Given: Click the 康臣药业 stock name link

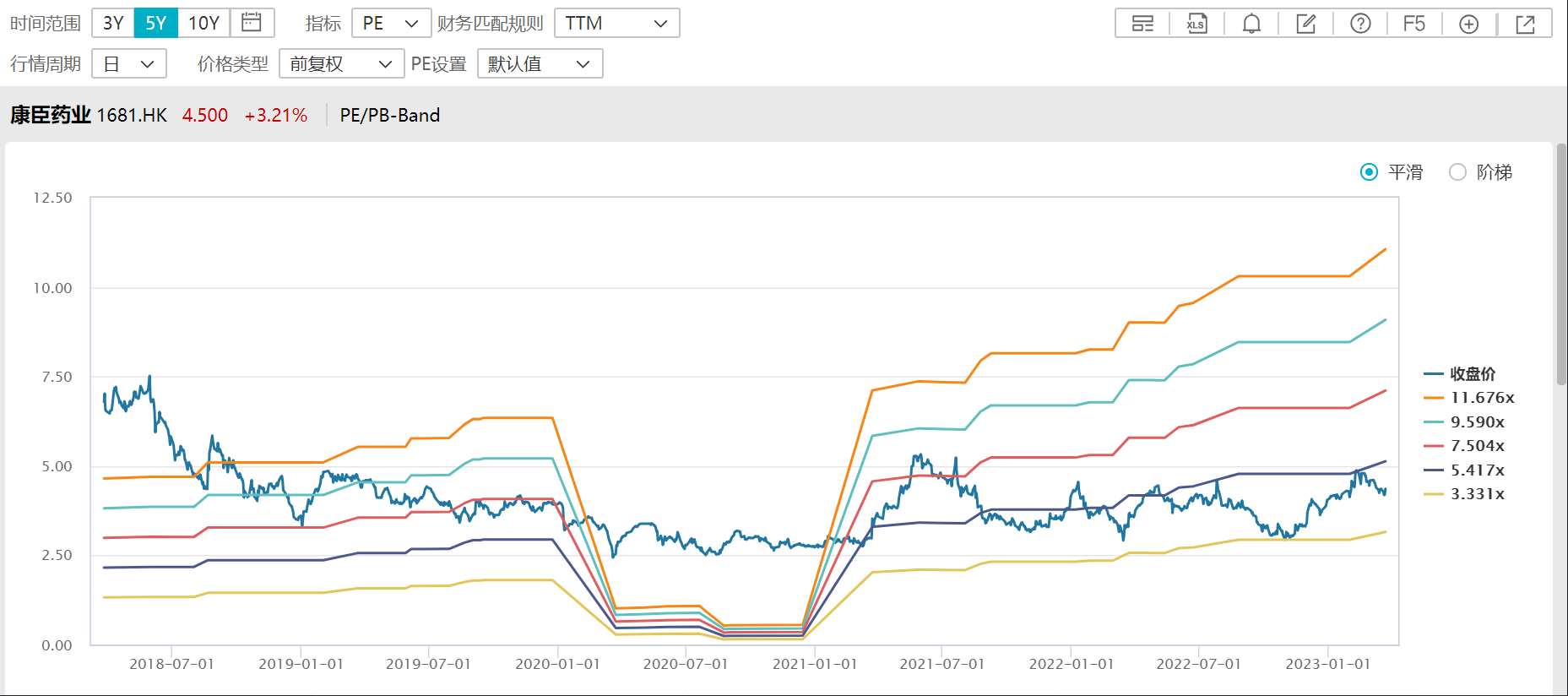Looking at the screenshot, I should click(x=51, y=115).
